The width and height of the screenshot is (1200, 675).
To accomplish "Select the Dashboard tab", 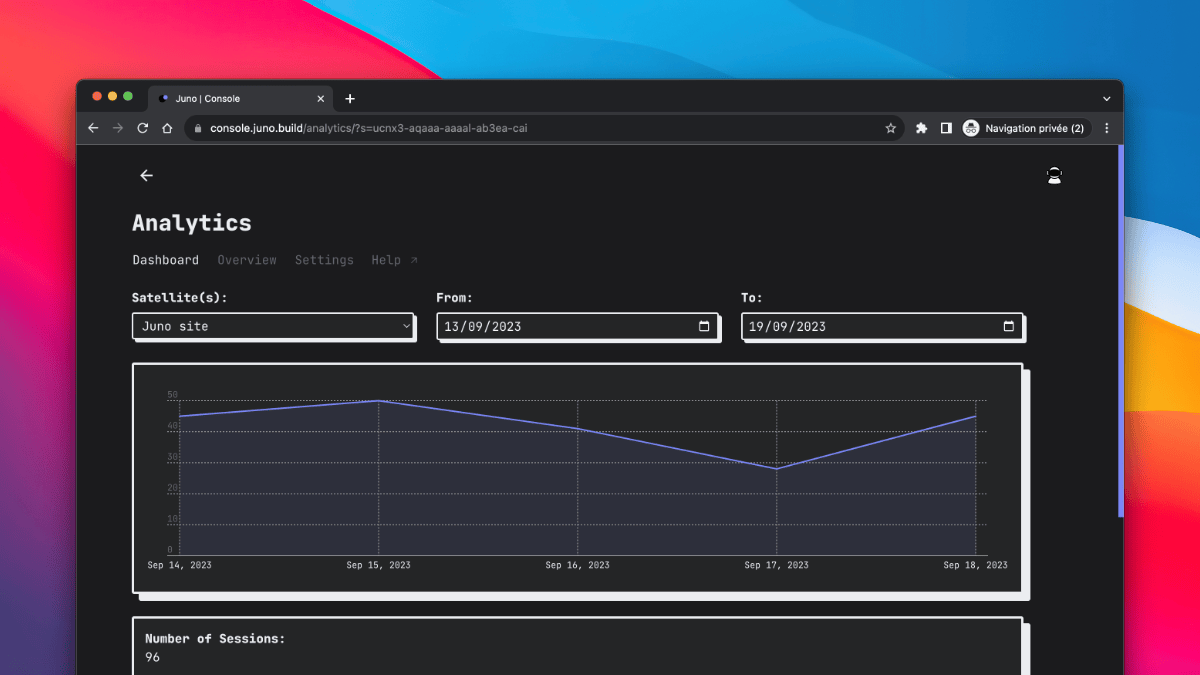I will click(165, 260).
